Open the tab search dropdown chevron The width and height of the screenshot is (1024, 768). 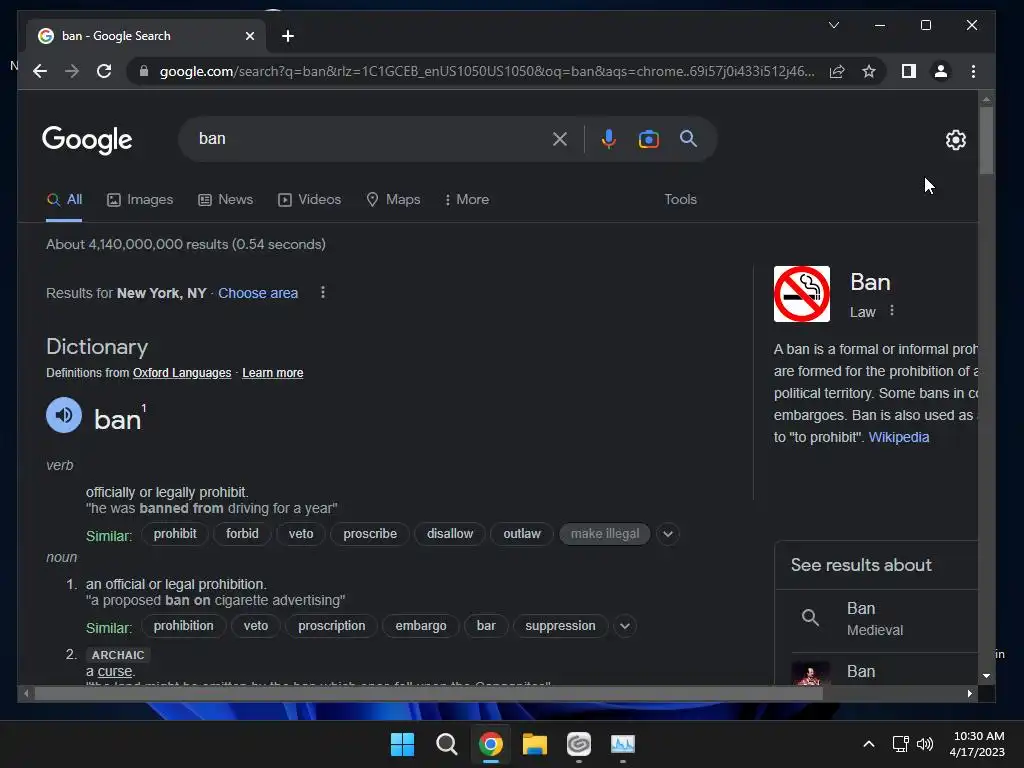(834, 25)
